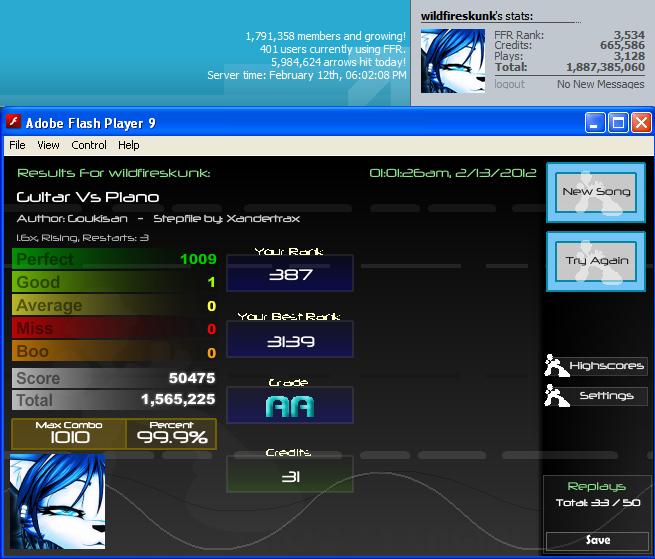Screen dimensions: 655x559
Task: Open the View menu
Action: (x=48, y=145)
